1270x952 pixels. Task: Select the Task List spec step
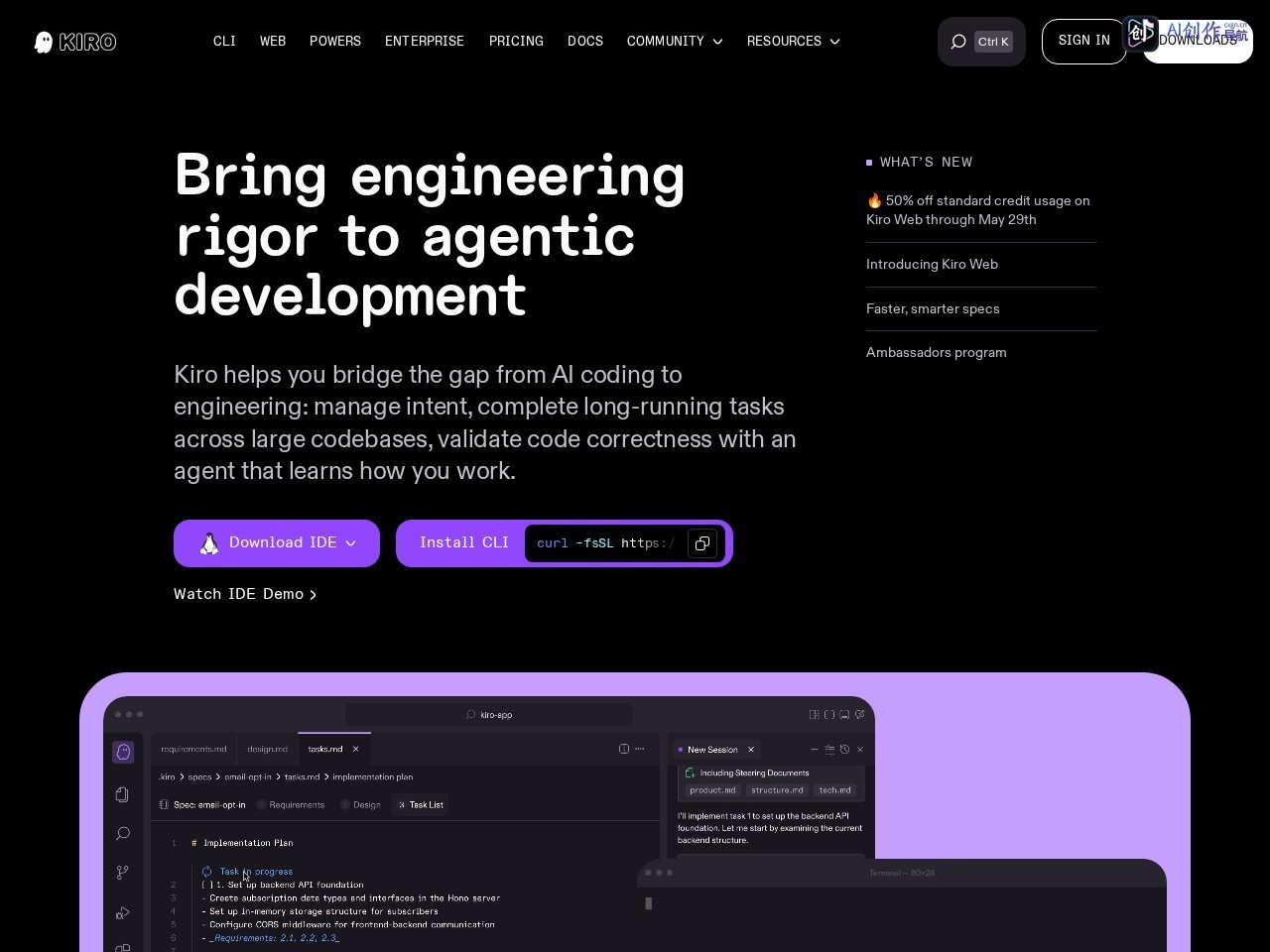pyautogui.click(x=421, y=804)
